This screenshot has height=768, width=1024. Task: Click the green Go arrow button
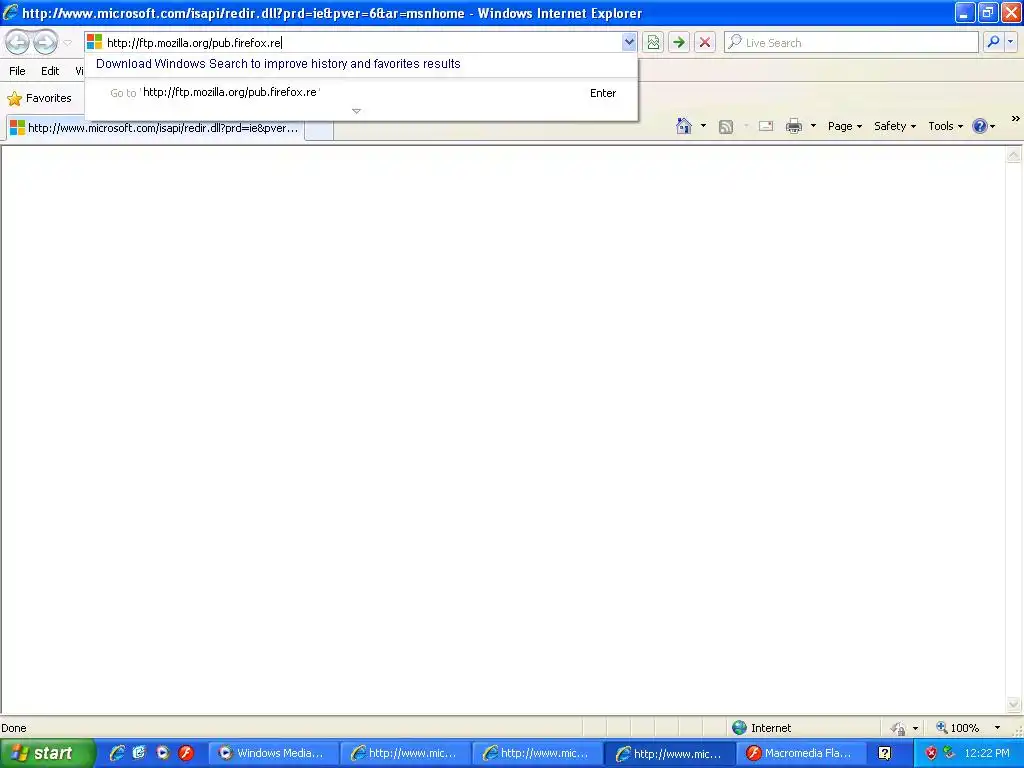pos(679,42)
